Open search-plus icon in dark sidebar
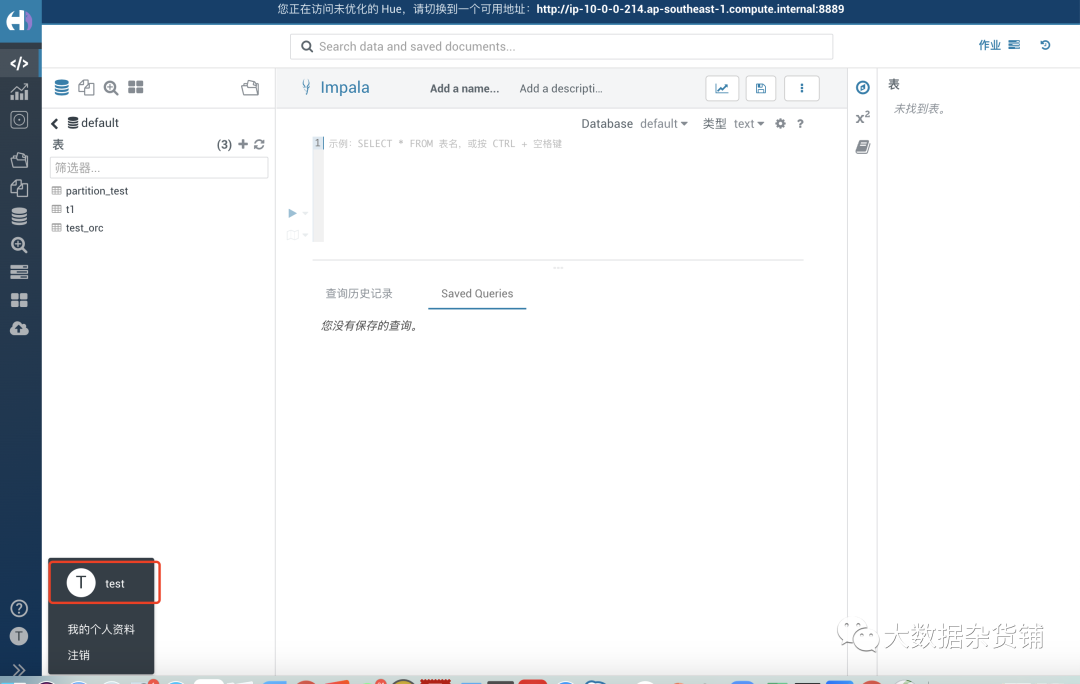1080x684 pixels. 19,245
